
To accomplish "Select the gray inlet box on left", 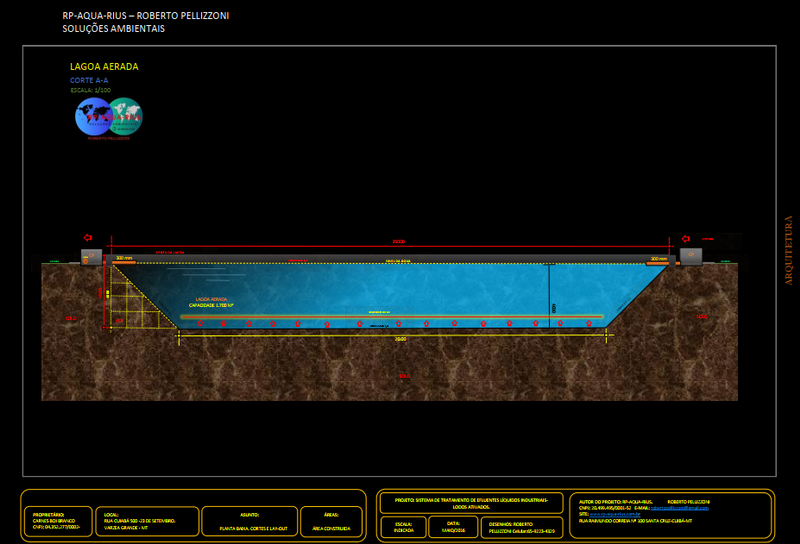I will (91, 258).
